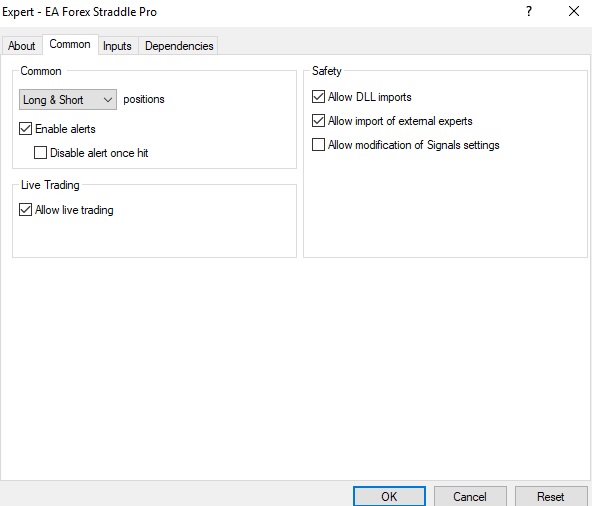Uncheck Allow import of external experts
Screen dimensions: 592x506
pyautogui.click(x=318, y=121)
